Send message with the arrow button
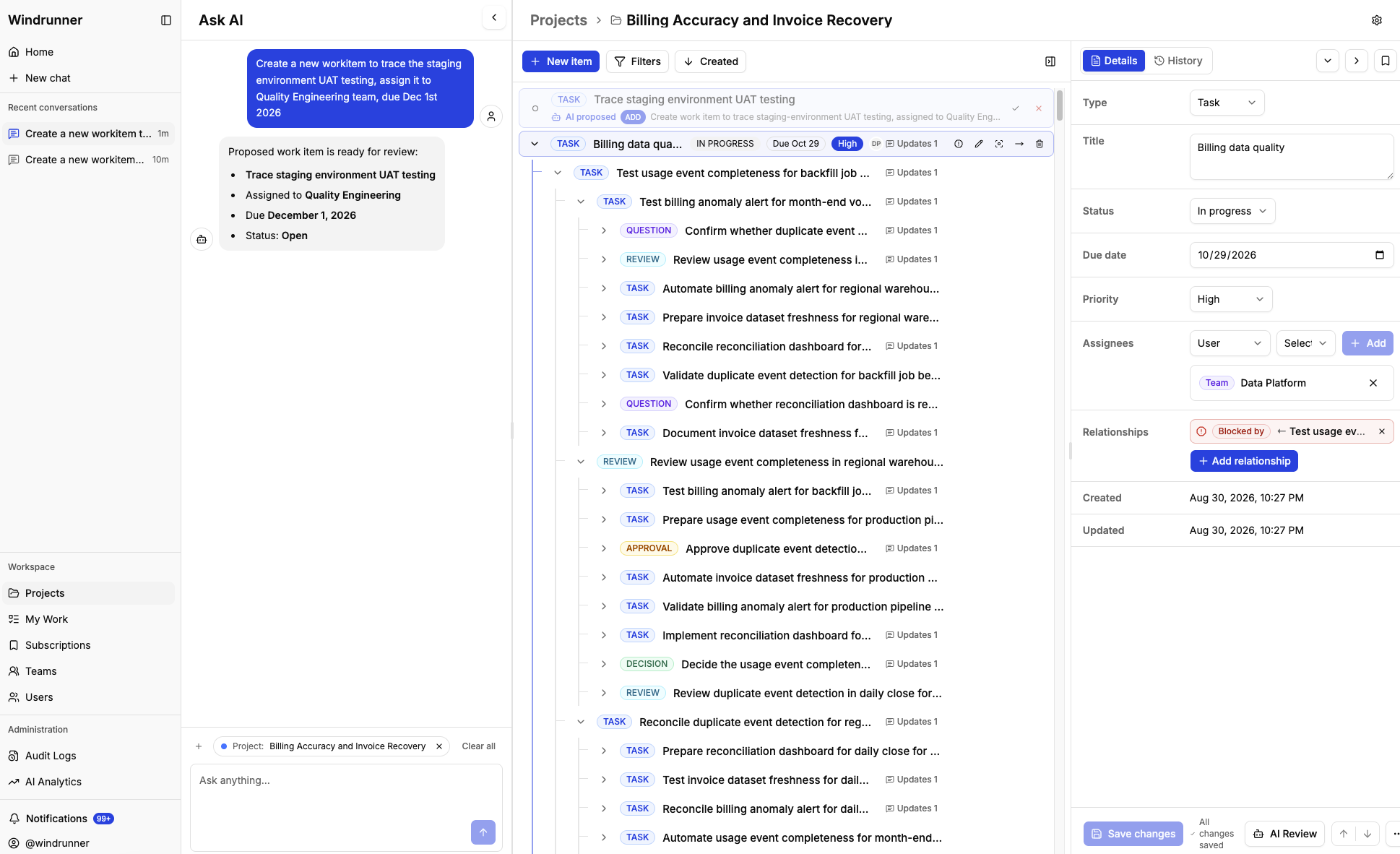1400x854 pixels. pyautogui.click(x=483, y=832)
